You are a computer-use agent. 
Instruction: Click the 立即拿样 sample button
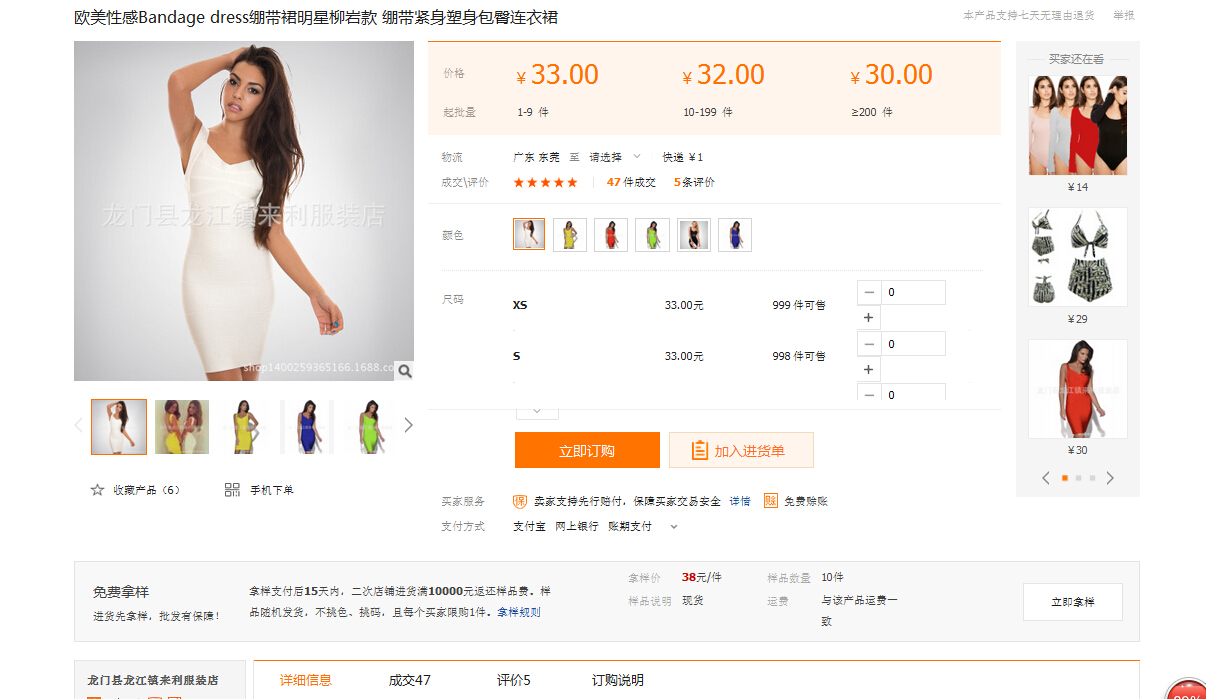[x=1072, y=602]
